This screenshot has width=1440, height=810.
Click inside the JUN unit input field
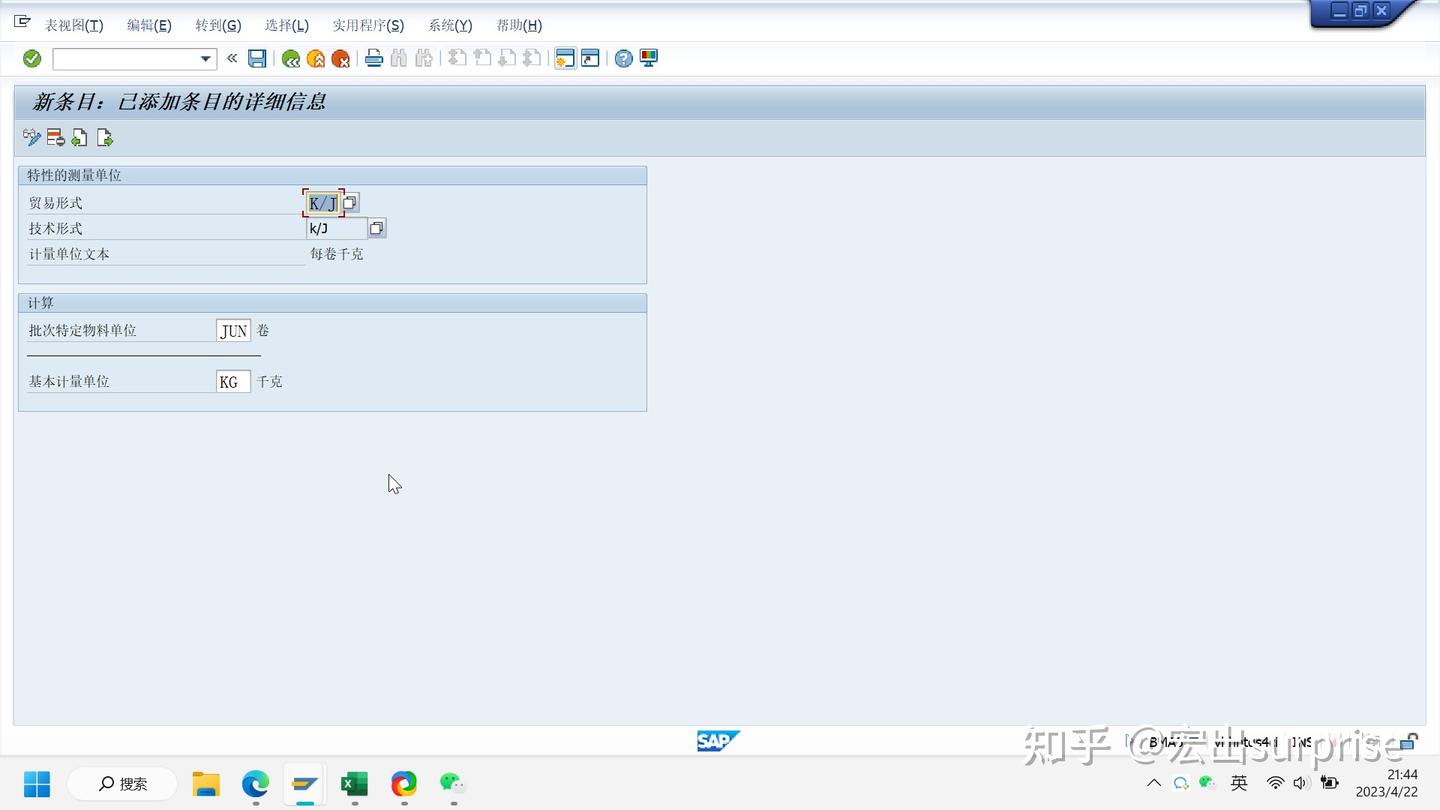pos(233,330)
